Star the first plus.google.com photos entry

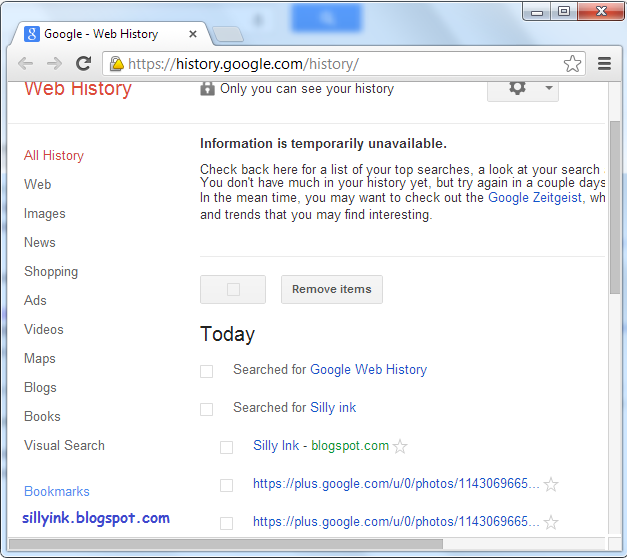click(x=551, y=484)
